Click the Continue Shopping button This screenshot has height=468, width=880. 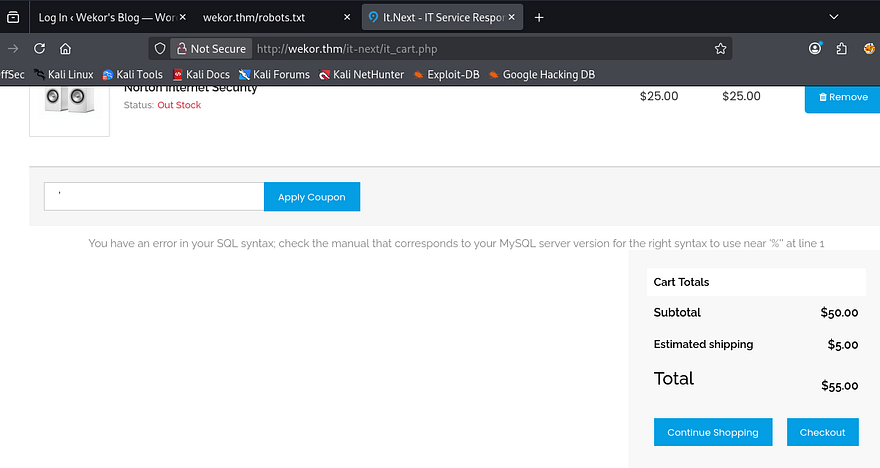712,432
